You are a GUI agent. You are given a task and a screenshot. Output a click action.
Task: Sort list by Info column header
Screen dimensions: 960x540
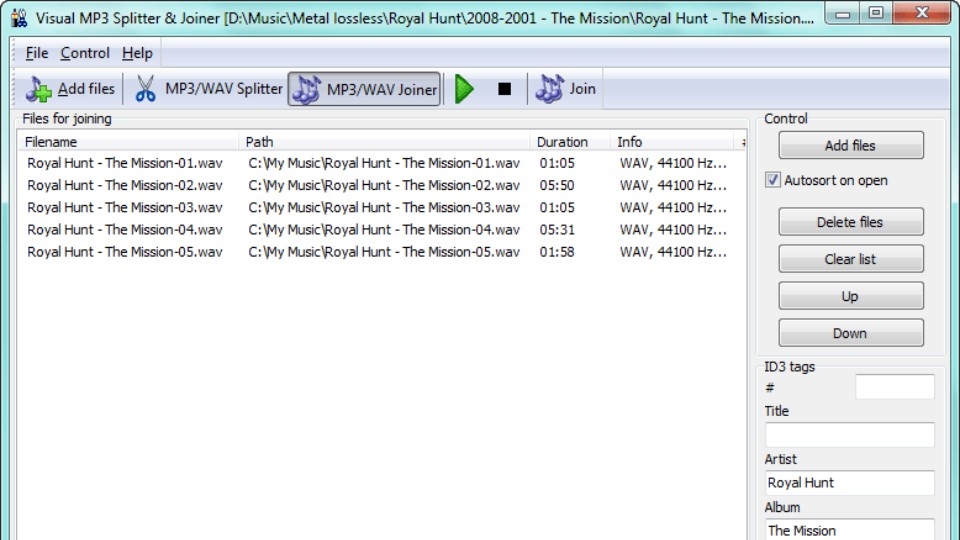click(672, 142)
